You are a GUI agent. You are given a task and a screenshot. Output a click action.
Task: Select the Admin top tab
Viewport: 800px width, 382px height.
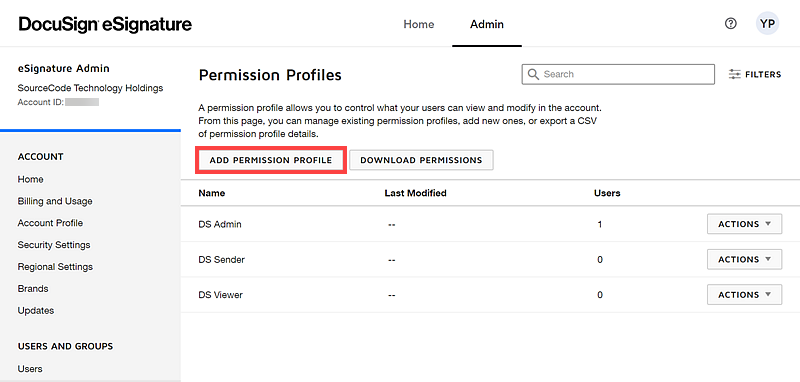(487, 24)
